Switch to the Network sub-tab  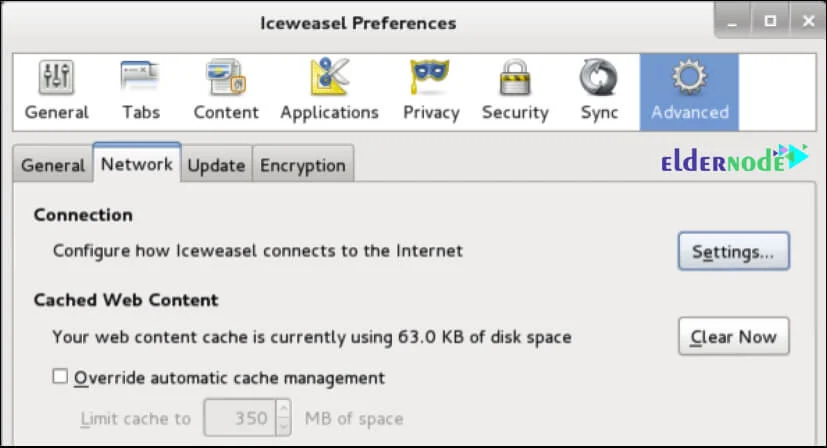coord(136,164)
